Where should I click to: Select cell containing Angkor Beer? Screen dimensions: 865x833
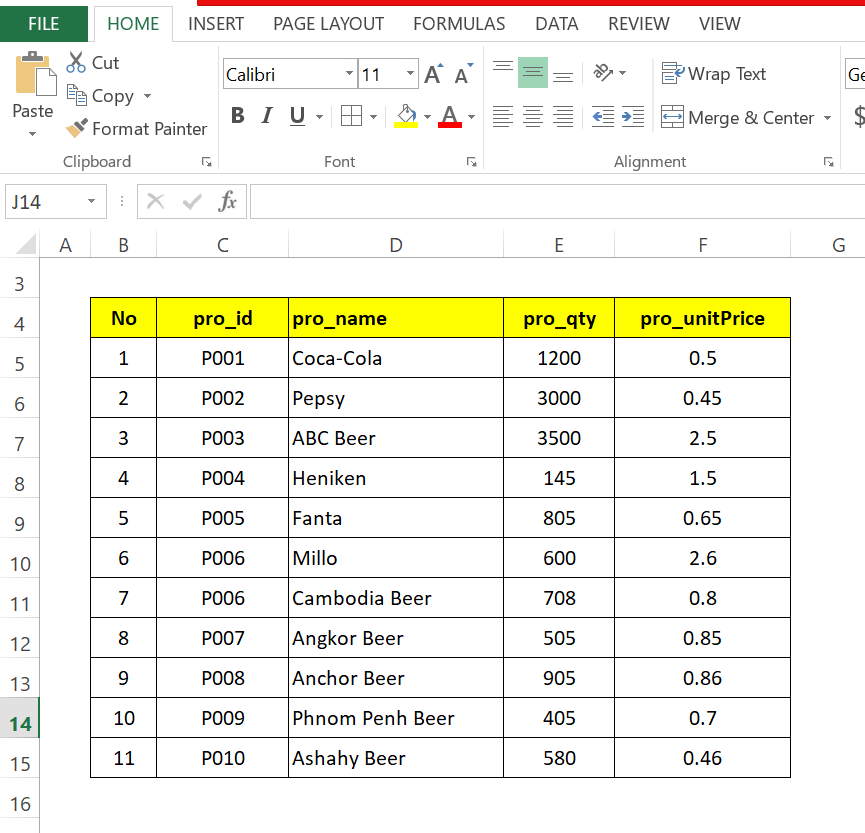coord(396,638)
